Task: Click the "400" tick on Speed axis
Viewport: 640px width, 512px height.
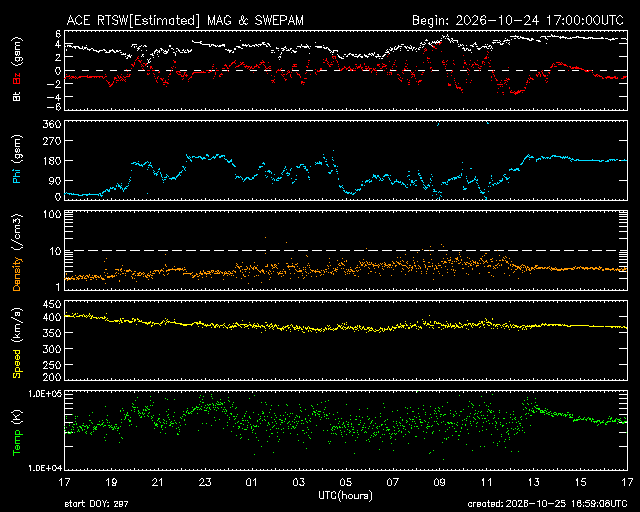Action: click(52, 317)
